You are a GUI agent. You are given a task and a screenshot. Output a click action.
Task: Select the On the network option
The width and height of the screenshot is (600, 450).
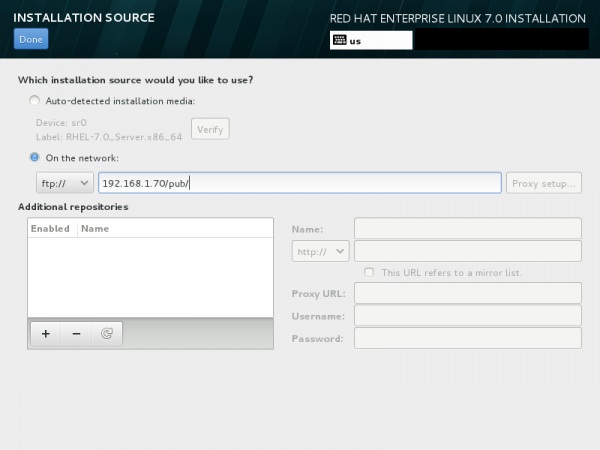click(36, 157)
